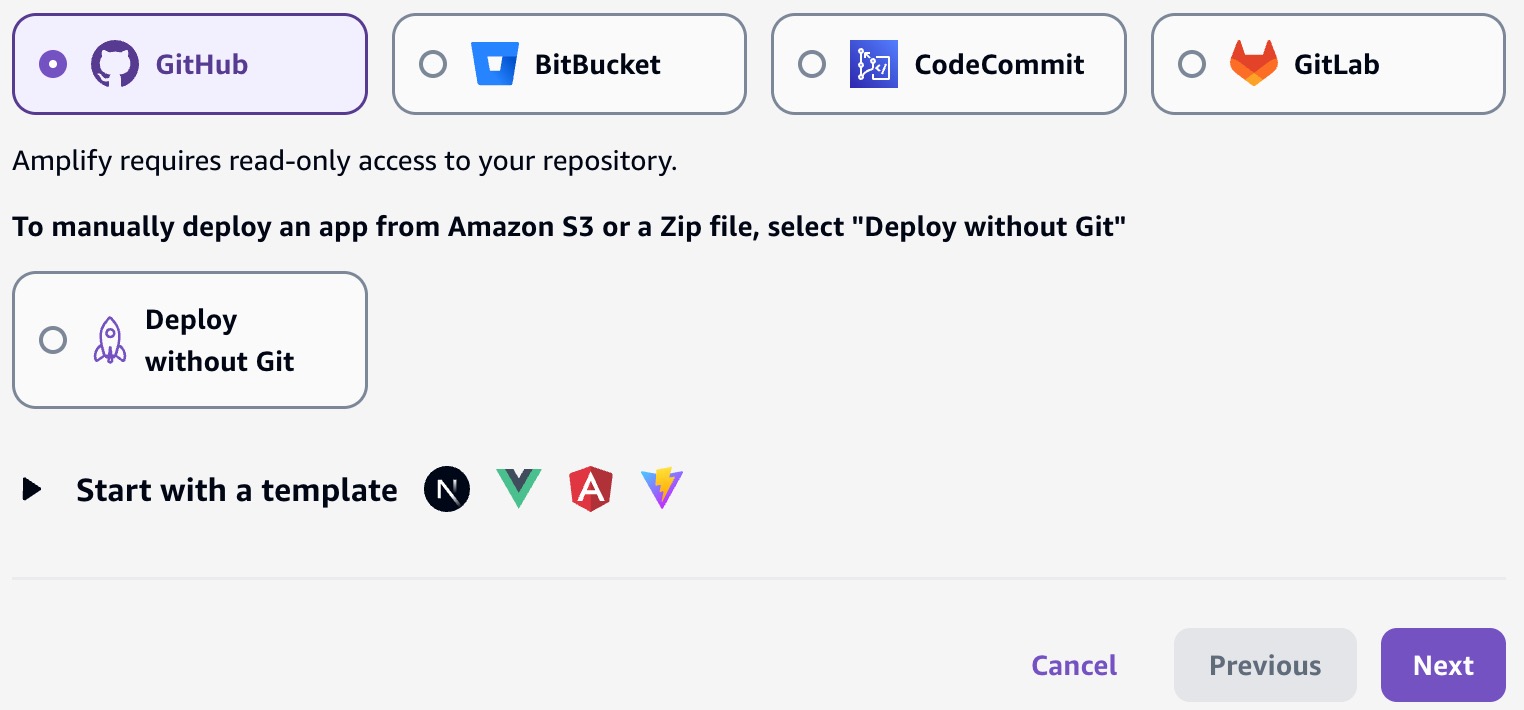Screen dimensions: 1524x710
Task: Click the Next.js template icon
Action: pos(447,489)
